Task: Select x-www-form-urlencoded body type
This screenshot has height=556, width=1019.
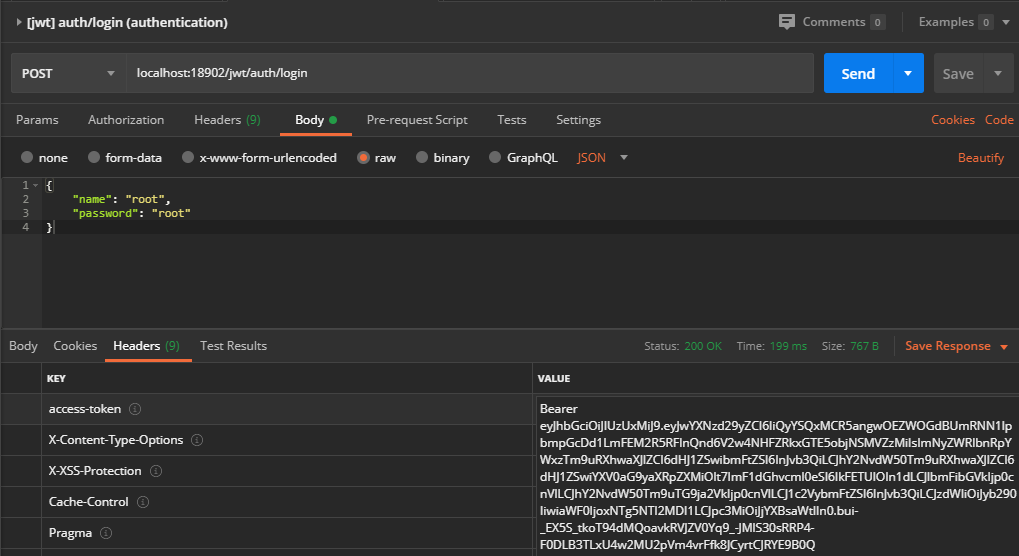Action: pos(188,157)
